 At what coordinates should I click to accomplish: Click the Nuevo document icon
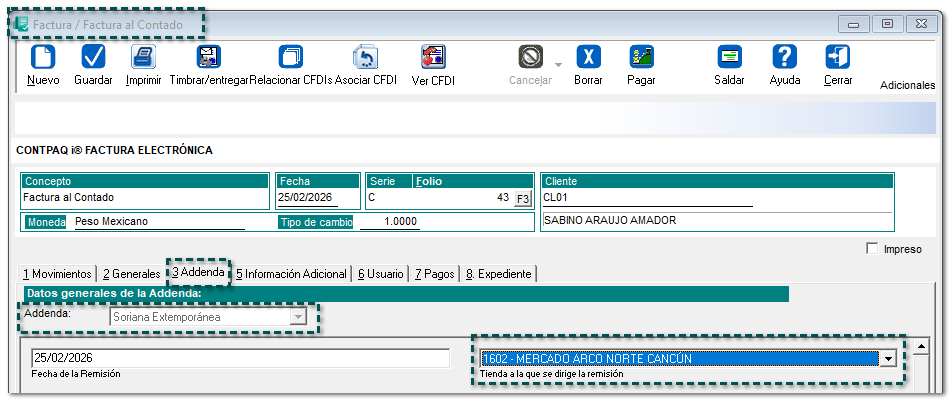click(x=43, y=57)
